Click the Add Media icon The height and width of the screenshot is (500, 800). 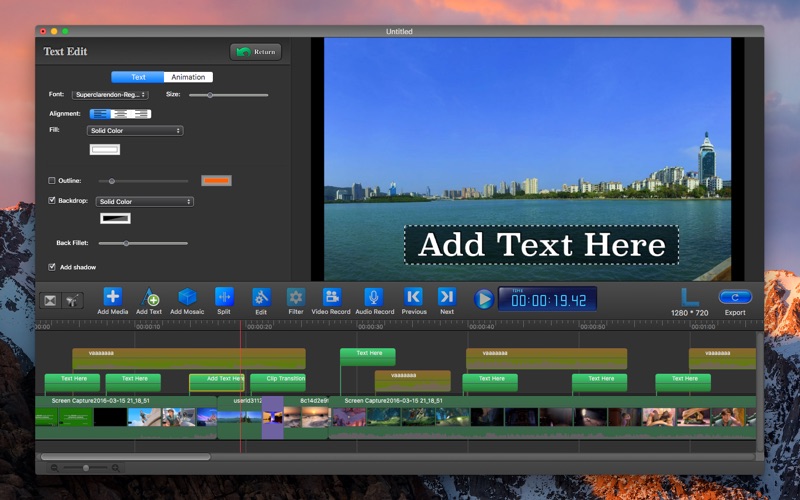pos(112,297)
